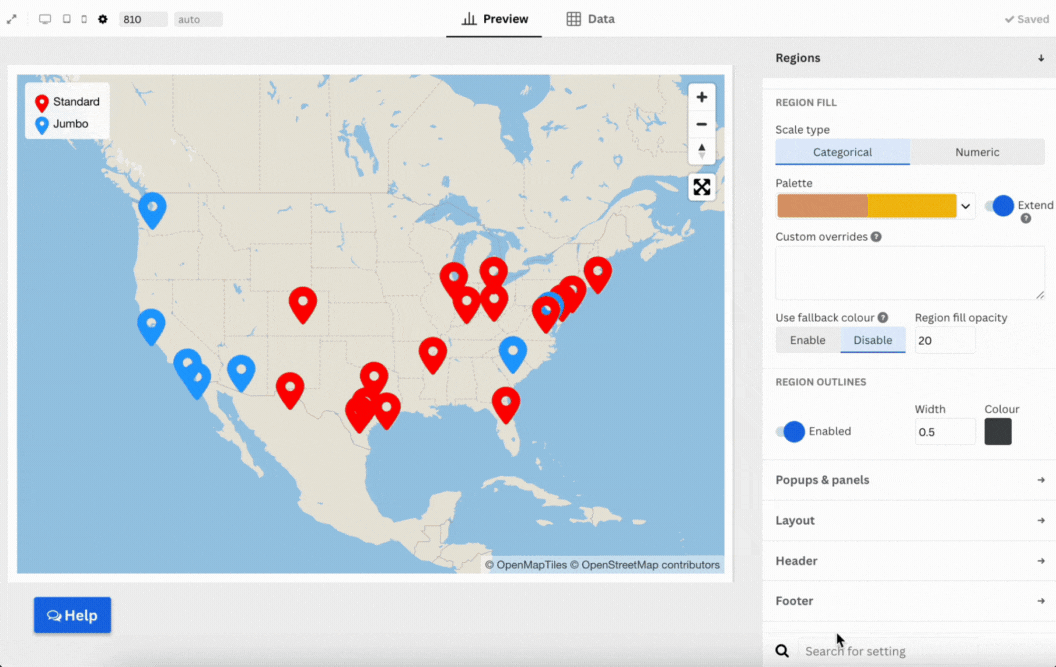The image size is (1056, 667).
Task: Switch to the Preview tab
Action: point(495,19)
